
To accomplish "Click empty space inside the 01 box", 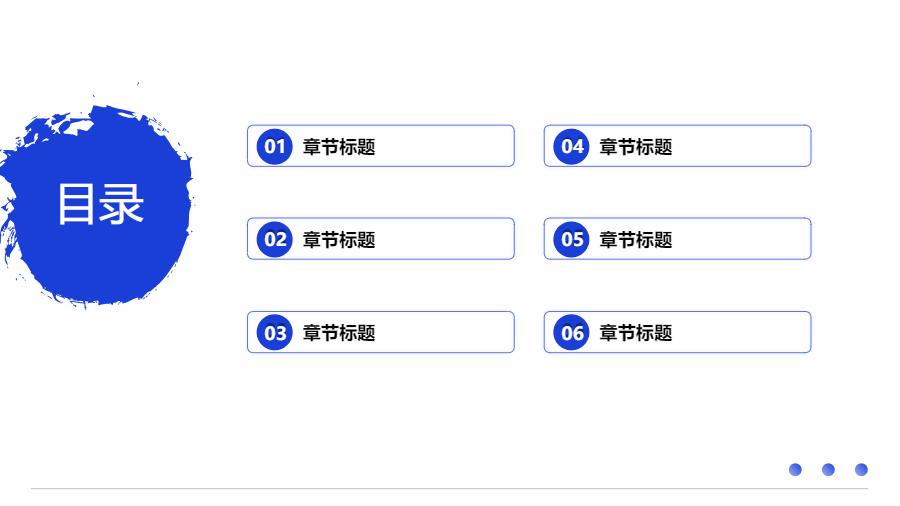I will 450,146.
